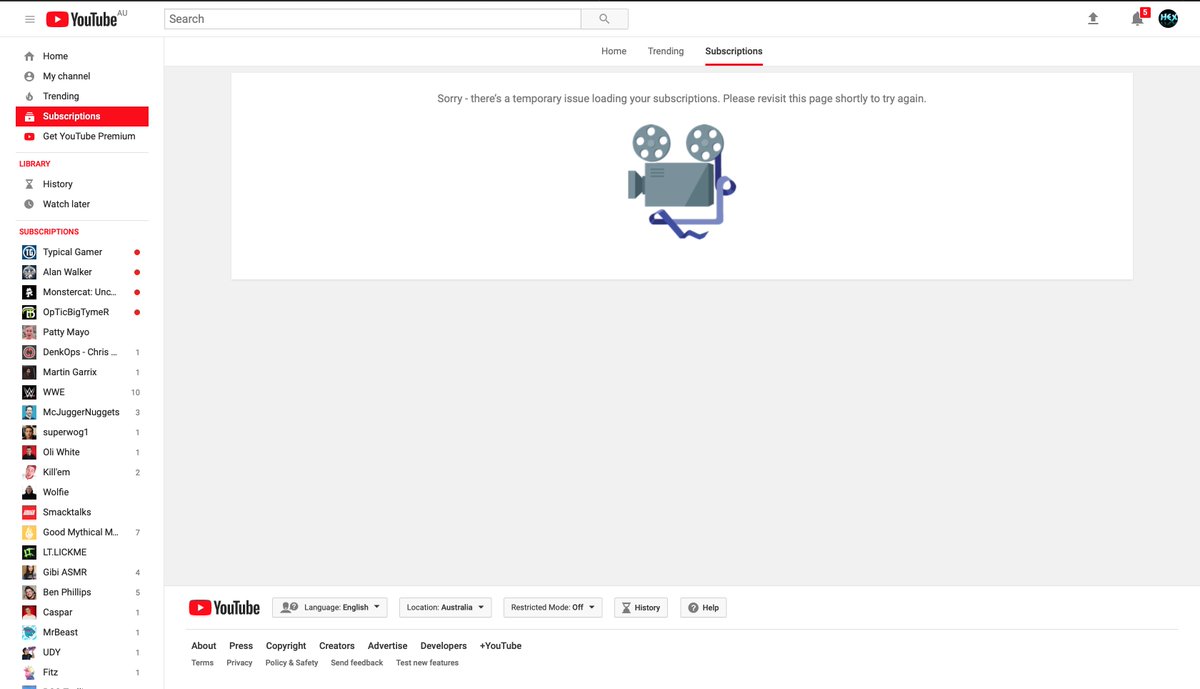The image size is (1200, 689).
Task: Open the UDY subscription
Action: coord(82,652)
